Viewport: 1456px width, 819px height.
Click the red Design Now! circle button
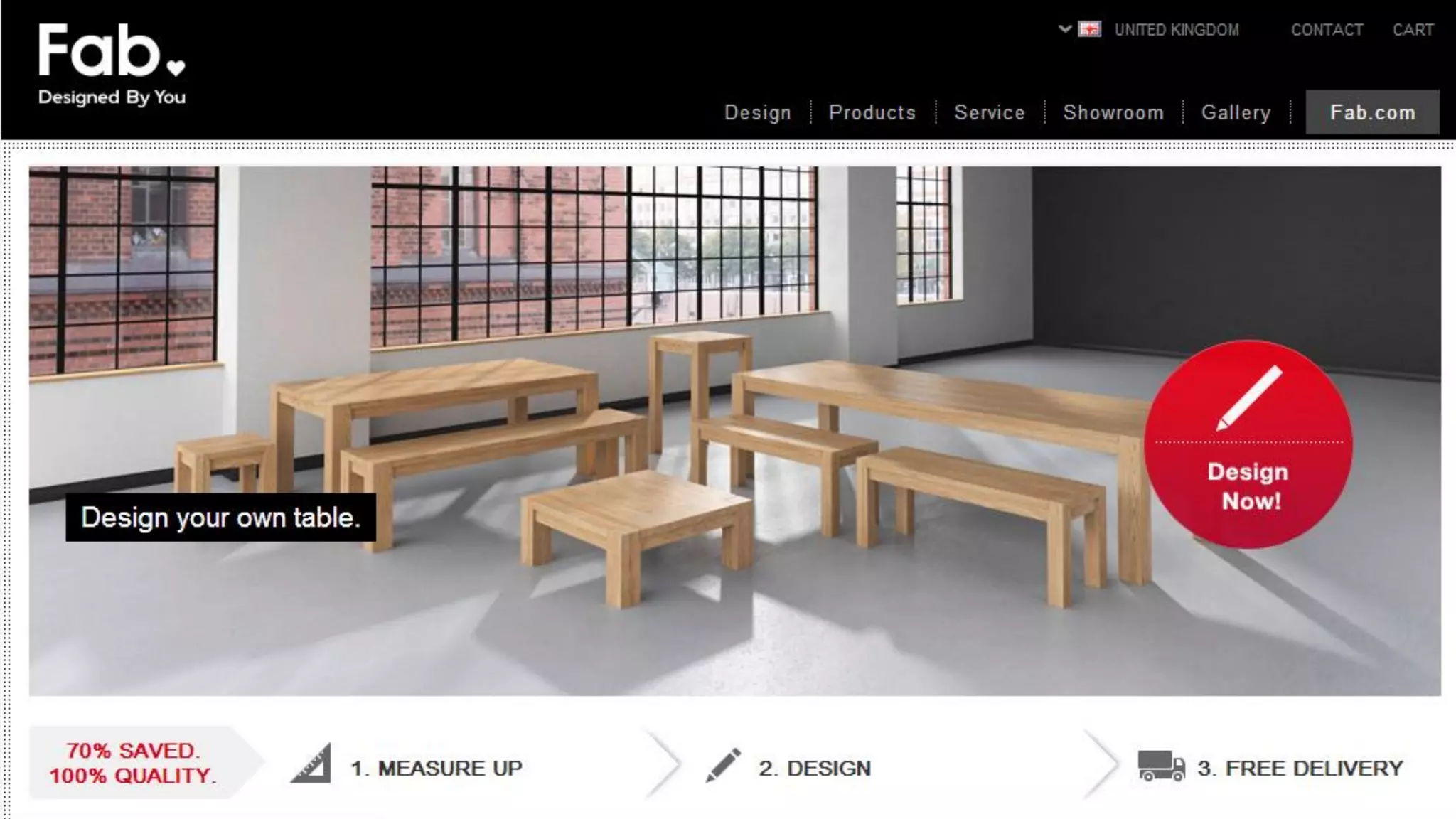[1248, 444]
